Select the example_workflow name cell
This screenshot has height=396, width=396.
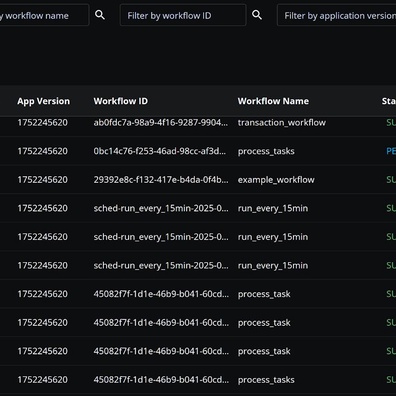pyautogui.click(x=276, y=180)
